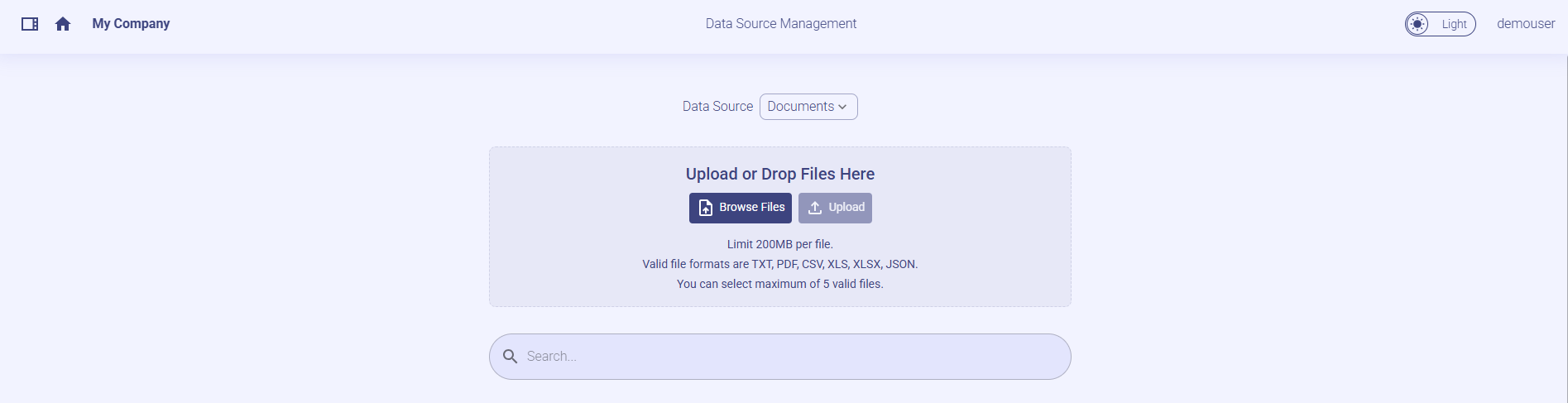This screenshot has height=403, width=1568.
Task: Expand the chevron next to Documents
Action: point(842,107)
